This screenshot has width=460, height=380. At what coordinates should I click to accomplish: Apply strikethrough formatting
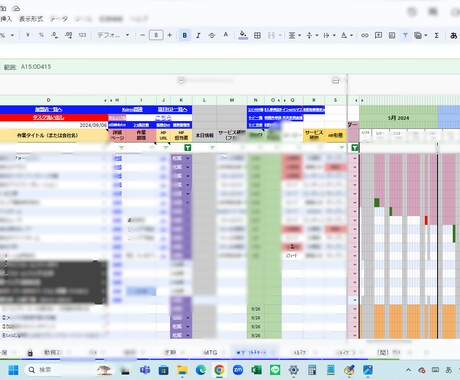(212, 35)
